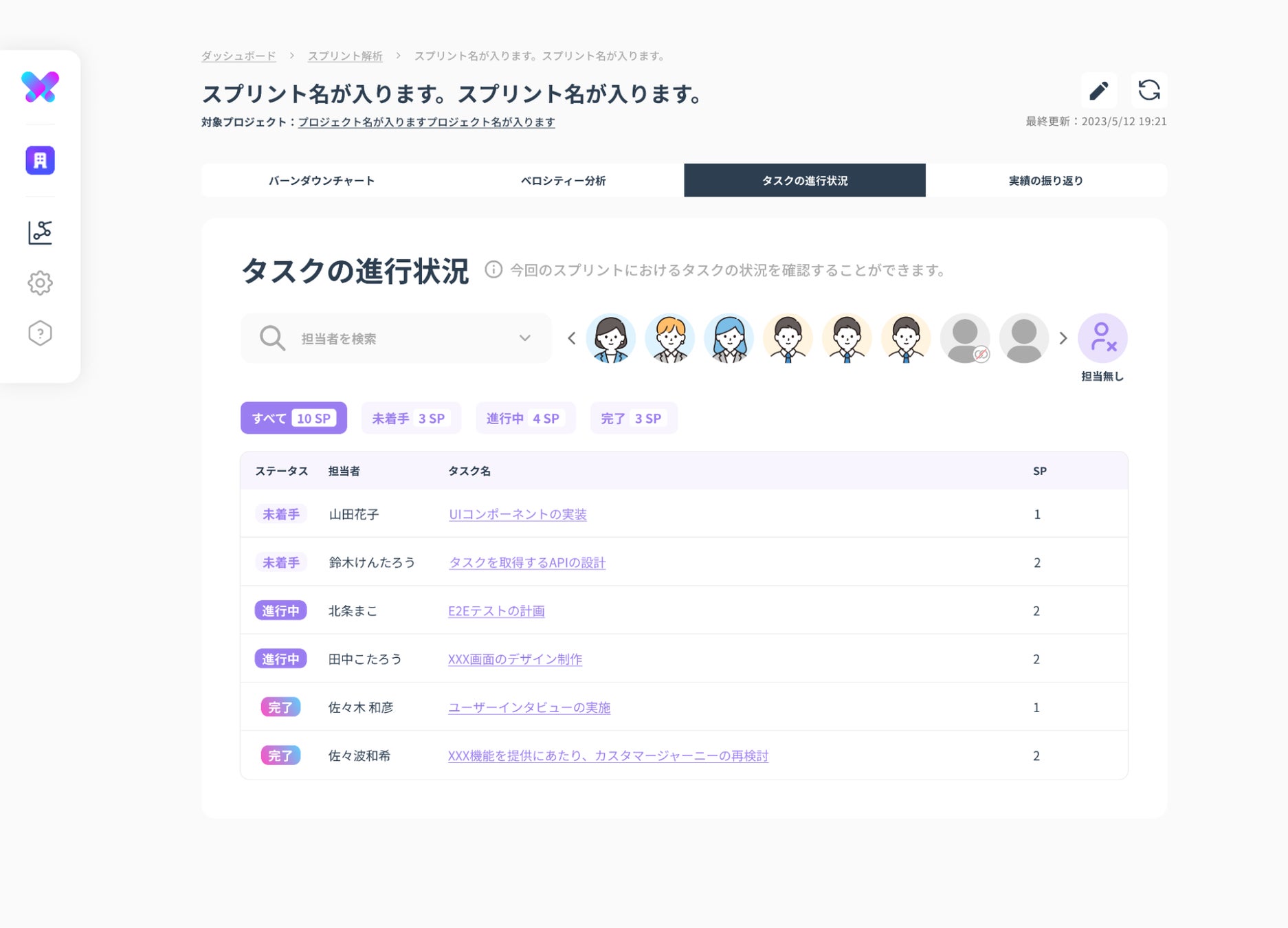
Task: Open the sprint analytics chart icon in sidebar
Action: tap(40, 232)
